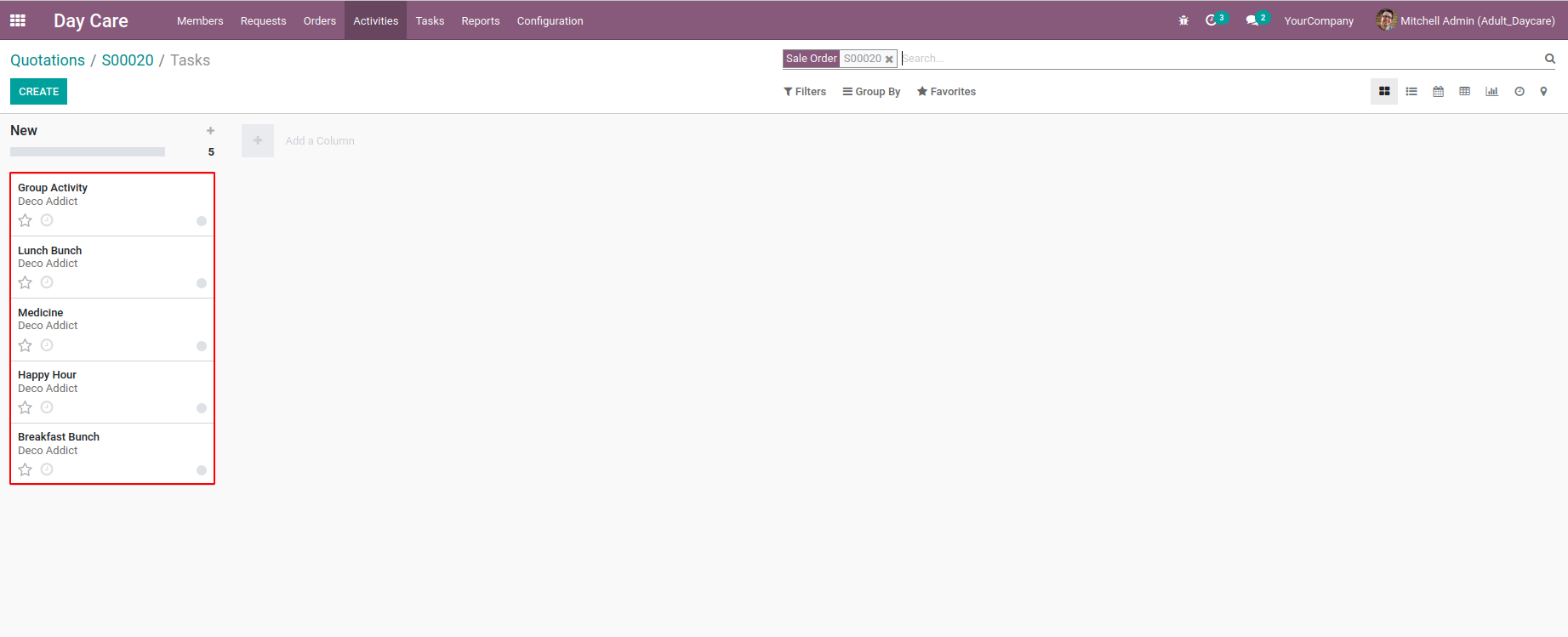This screenshot has width=1568, height=637.
Task: Open the Reports menu
Action: [481, 20]
